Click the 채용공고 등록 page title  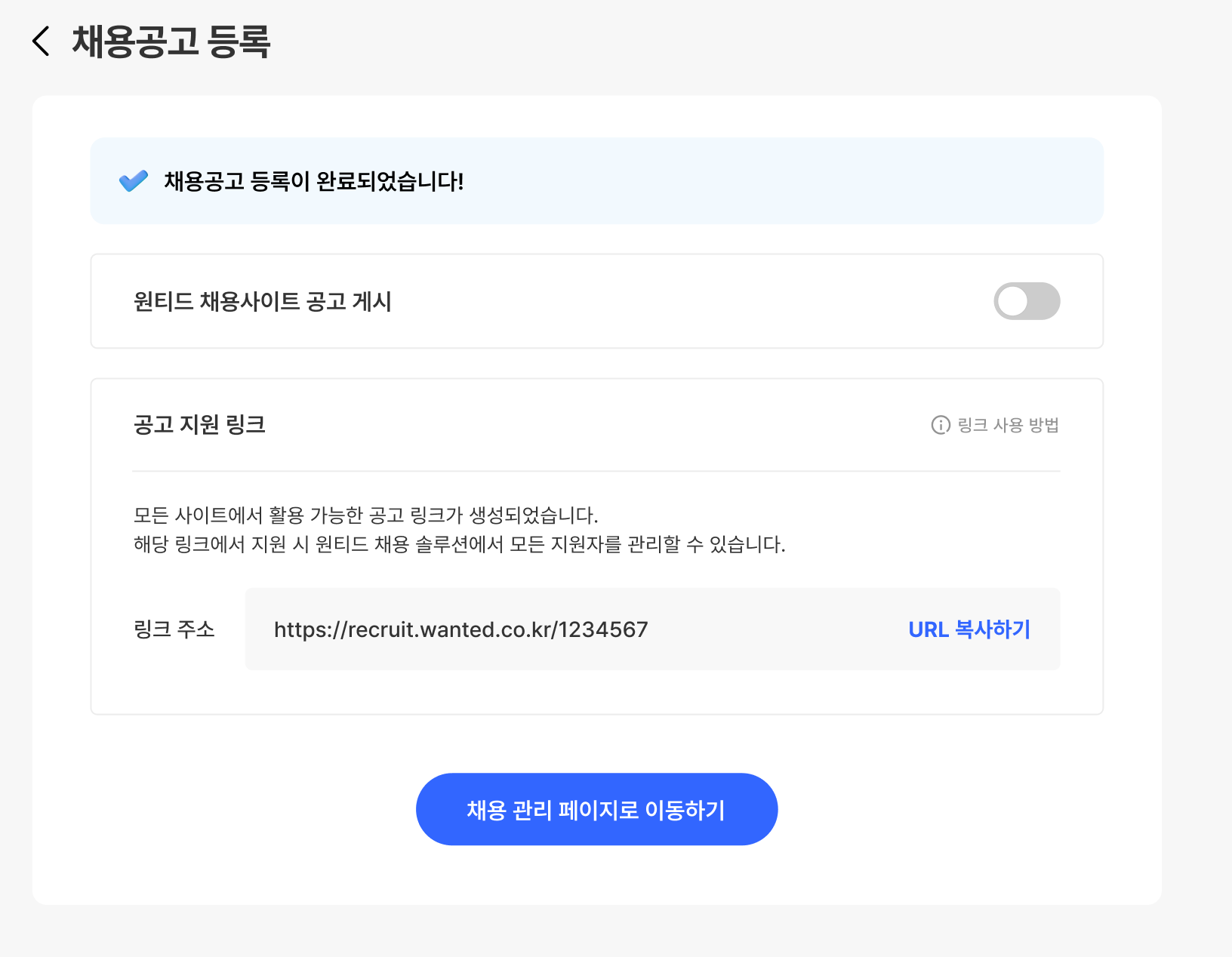[171, 41]
